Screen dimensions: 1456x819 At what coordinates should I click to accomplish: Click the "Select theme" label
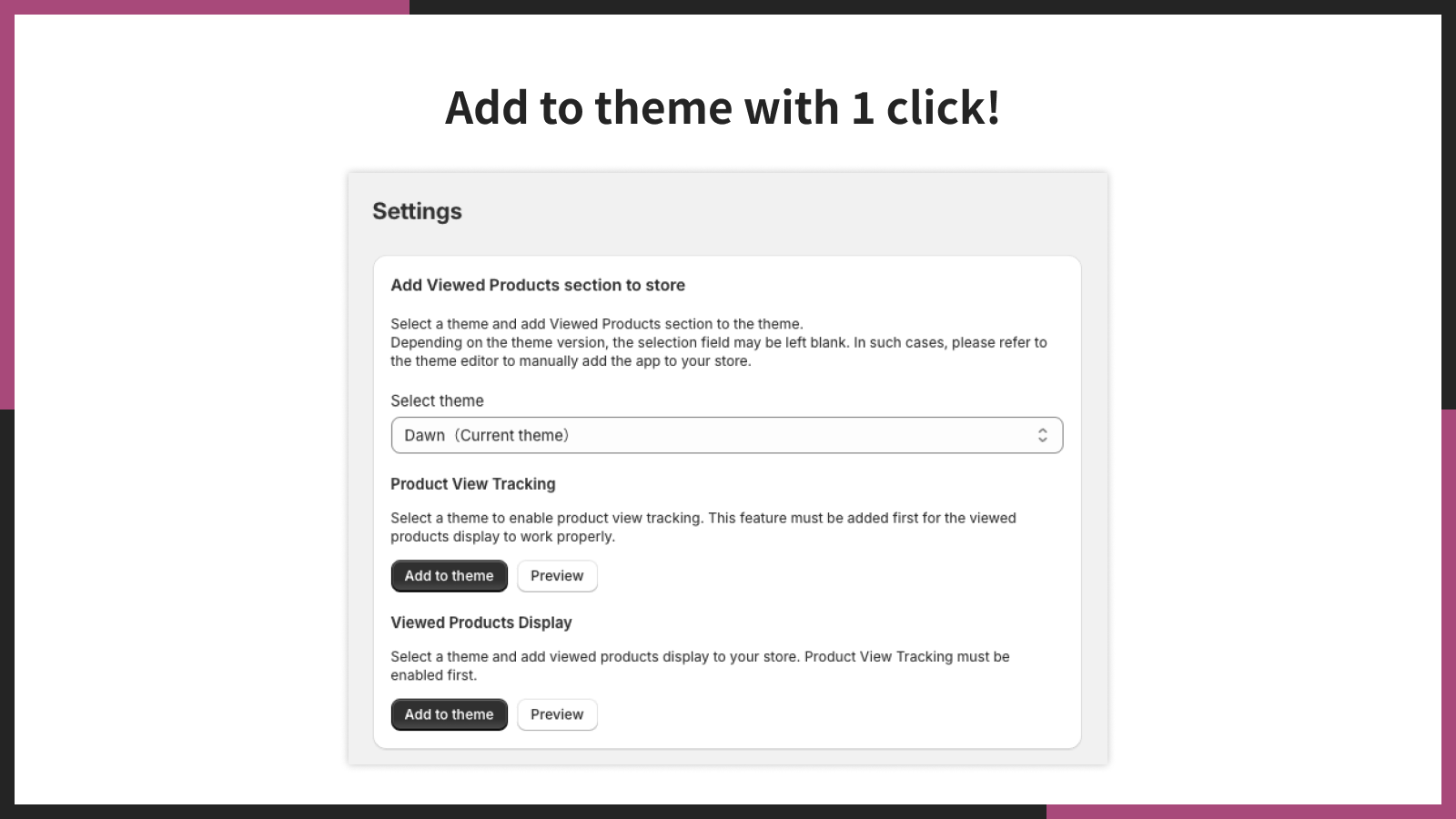[x=437, y=400]
